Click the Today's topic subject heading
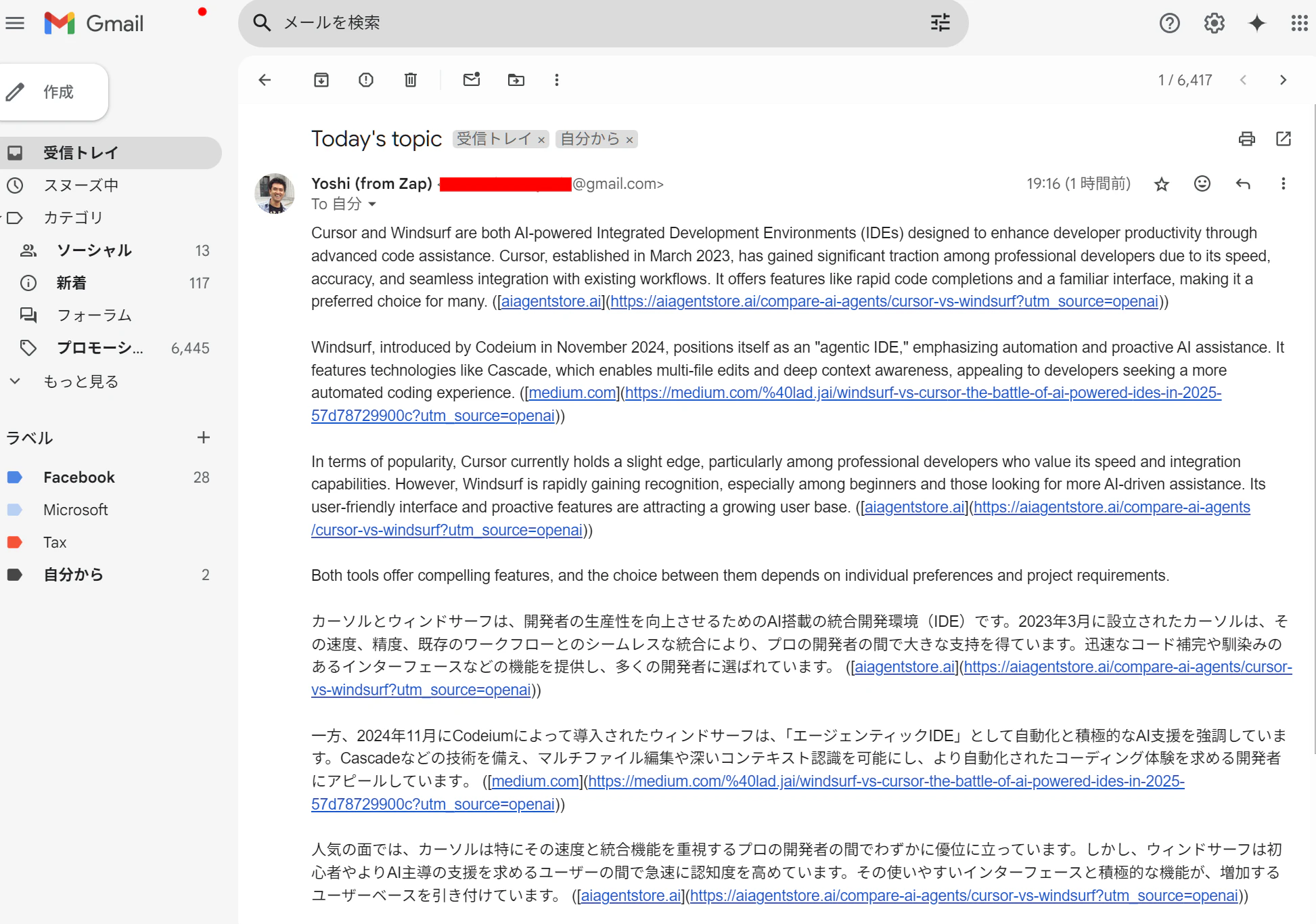 (x=376, y=139)
